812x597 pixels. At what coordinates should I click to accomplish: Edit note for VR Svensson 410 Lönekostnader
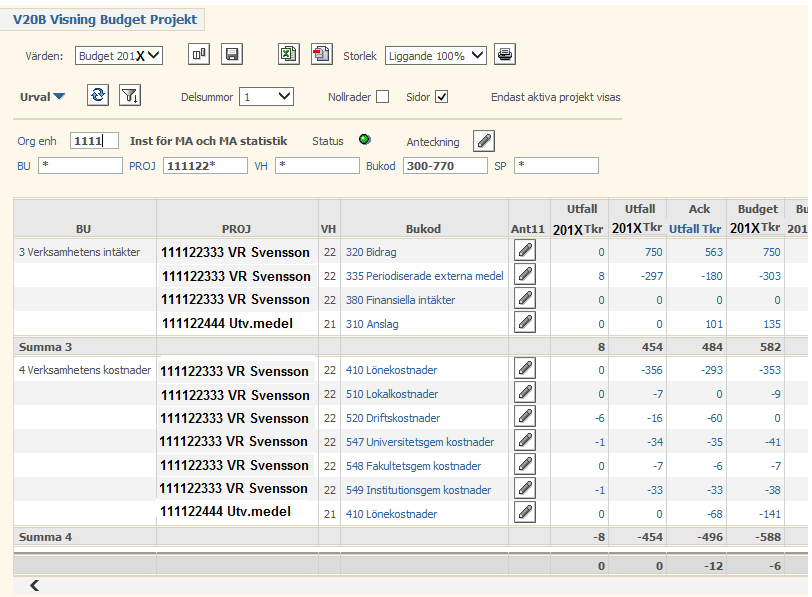525,369
